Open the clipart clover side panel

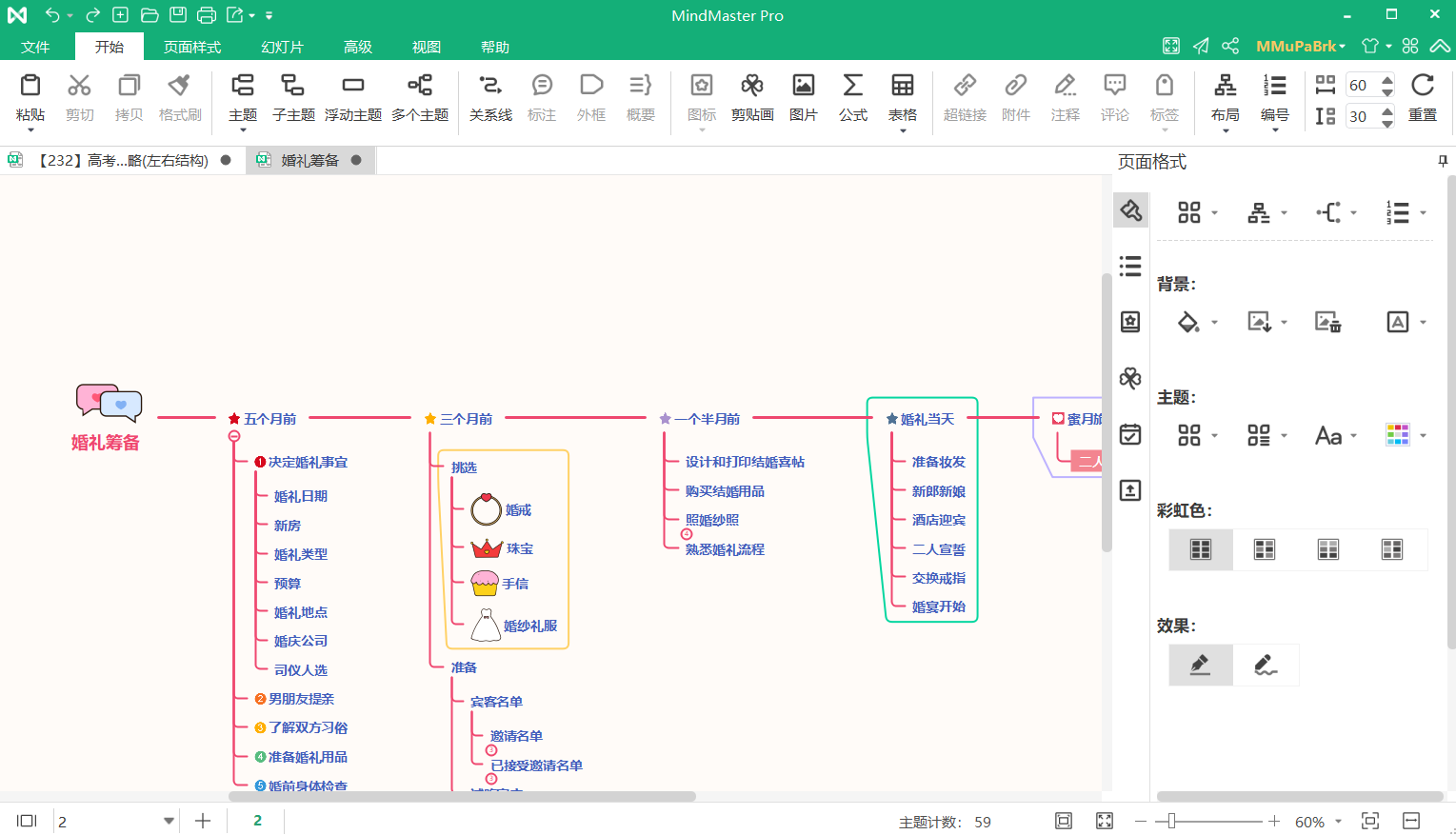(1130, 378)
